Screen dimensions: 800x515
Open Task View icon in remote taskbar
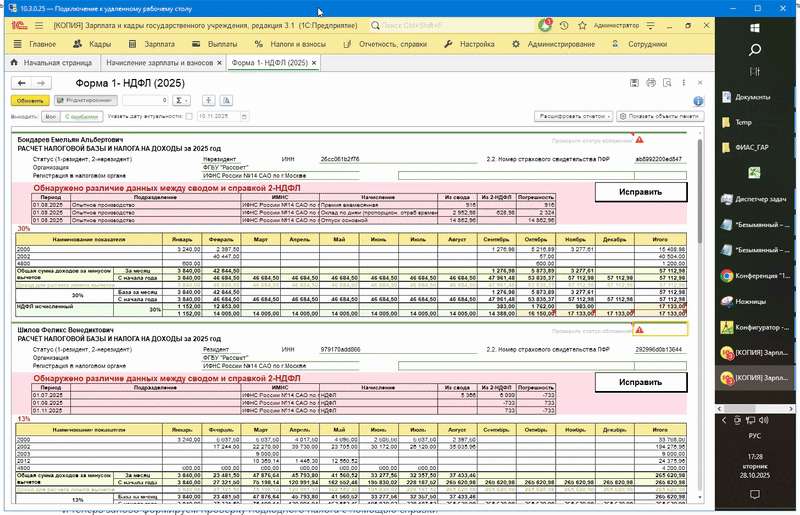click(755, 71)
